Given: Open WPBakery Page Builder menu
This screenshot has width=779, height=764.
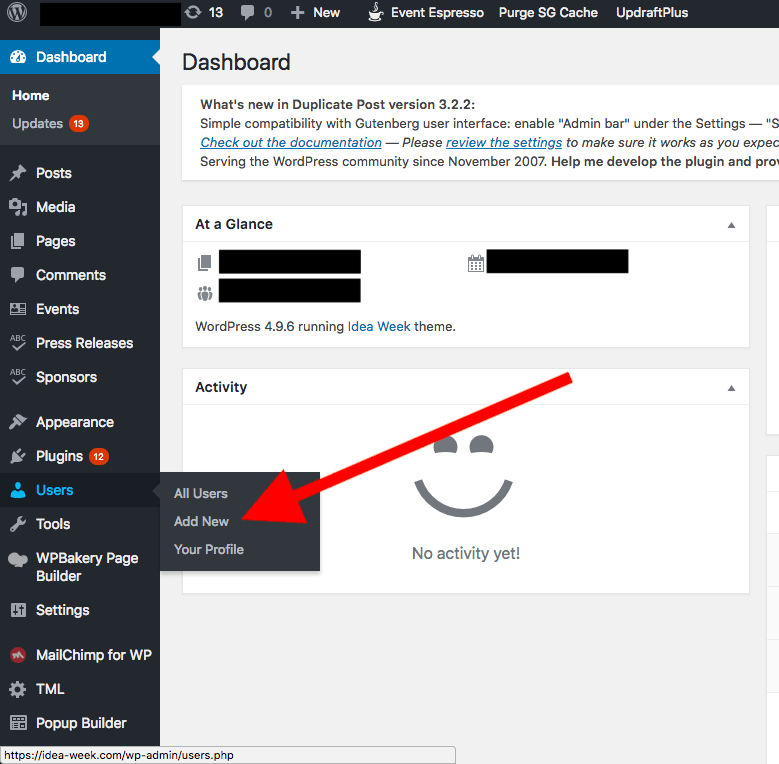Looking at the screenshot, I should tap(87, 567).
